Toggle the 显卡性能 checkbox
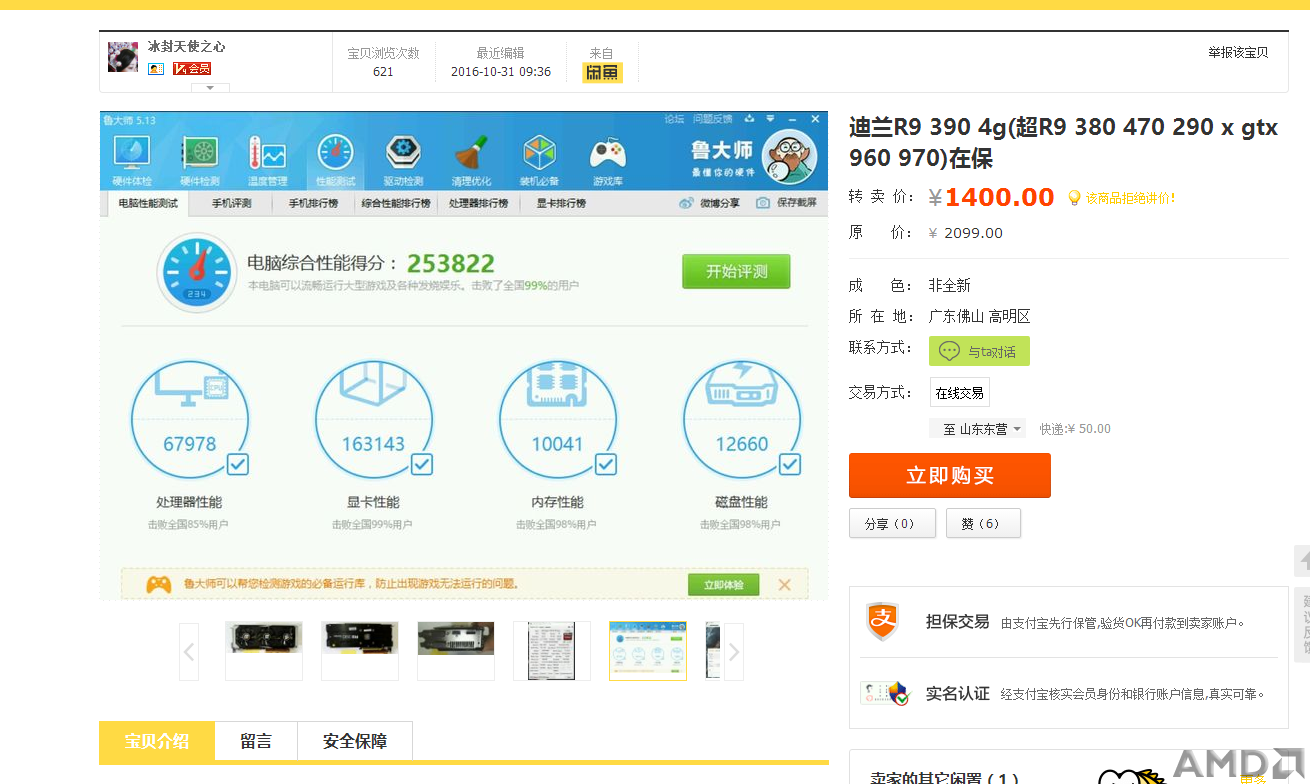Viewport: 1310px width, 784px height. tap(422, 464)
